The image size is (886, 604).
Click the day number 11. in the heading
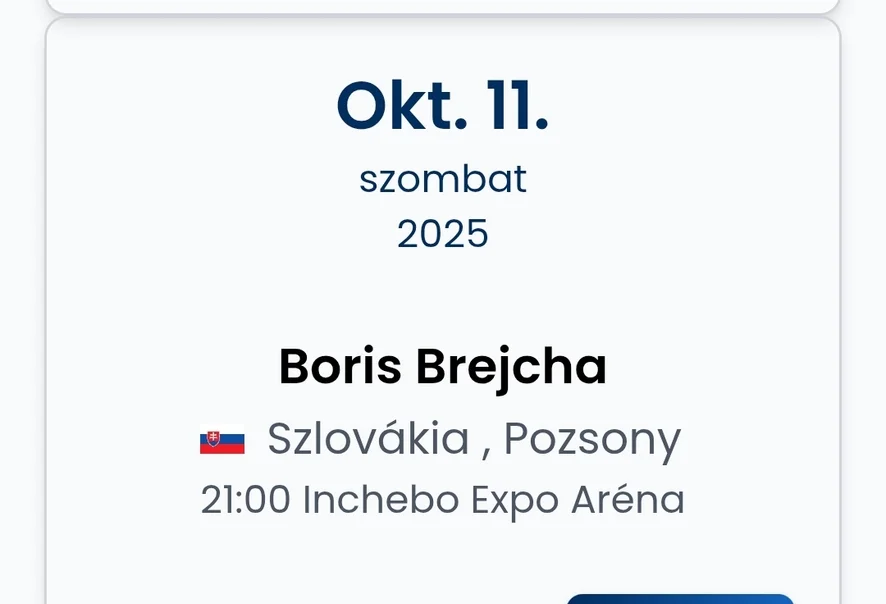tap(517, 107)
